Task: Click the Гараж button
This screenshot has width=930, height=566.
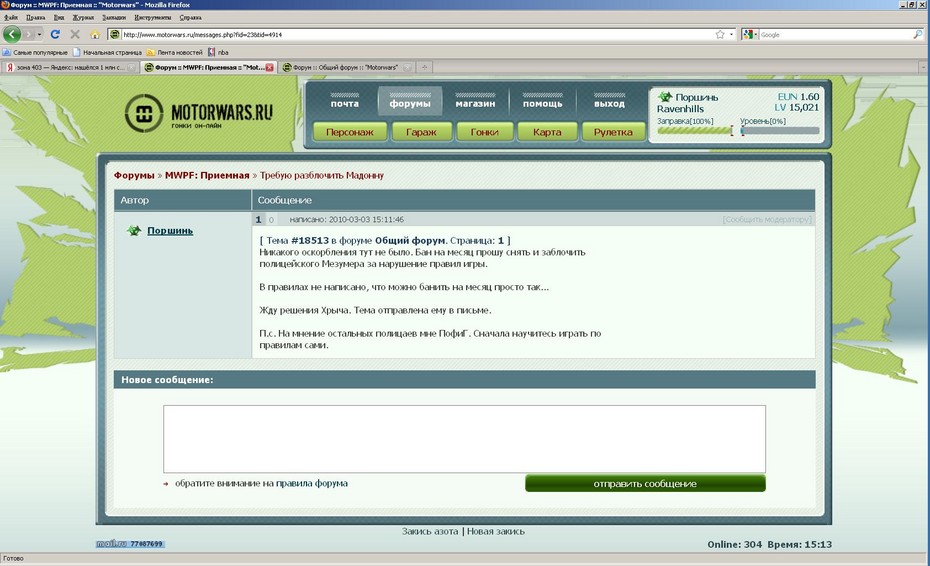Action: point(421,132)
